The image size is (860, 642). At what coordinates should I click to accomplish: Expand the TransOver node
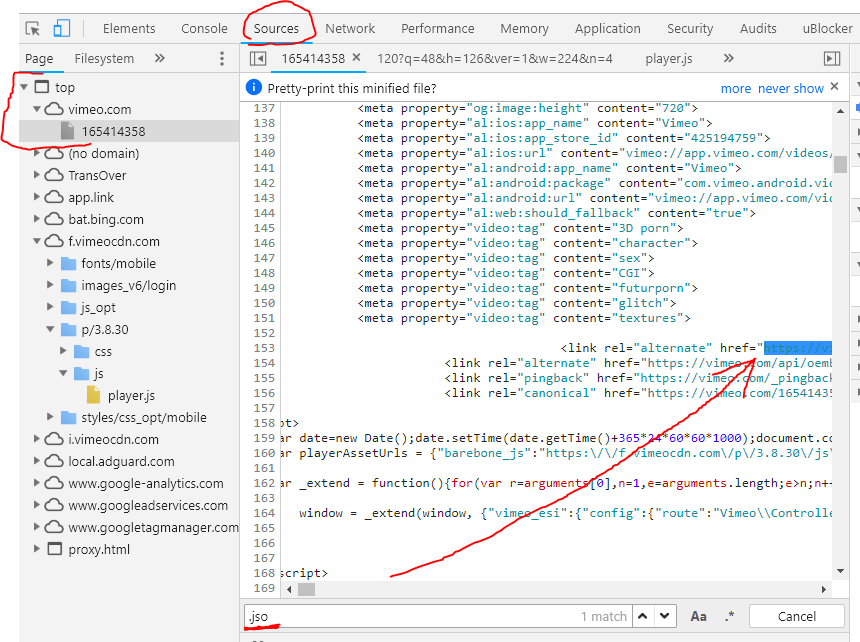point(37,175)
